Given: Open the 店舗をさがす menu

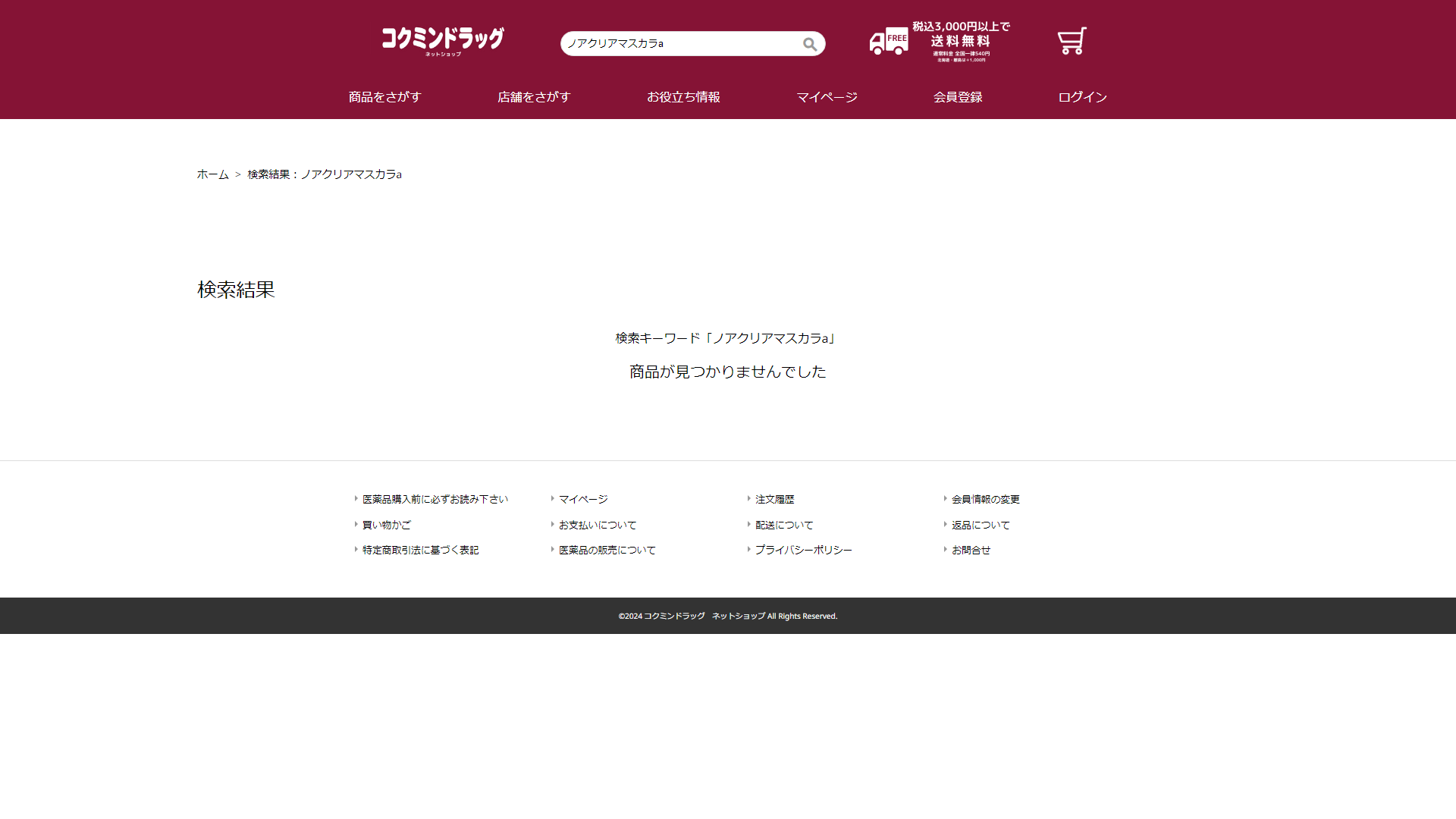Looking at the screenshot, I should pos(534,97).
